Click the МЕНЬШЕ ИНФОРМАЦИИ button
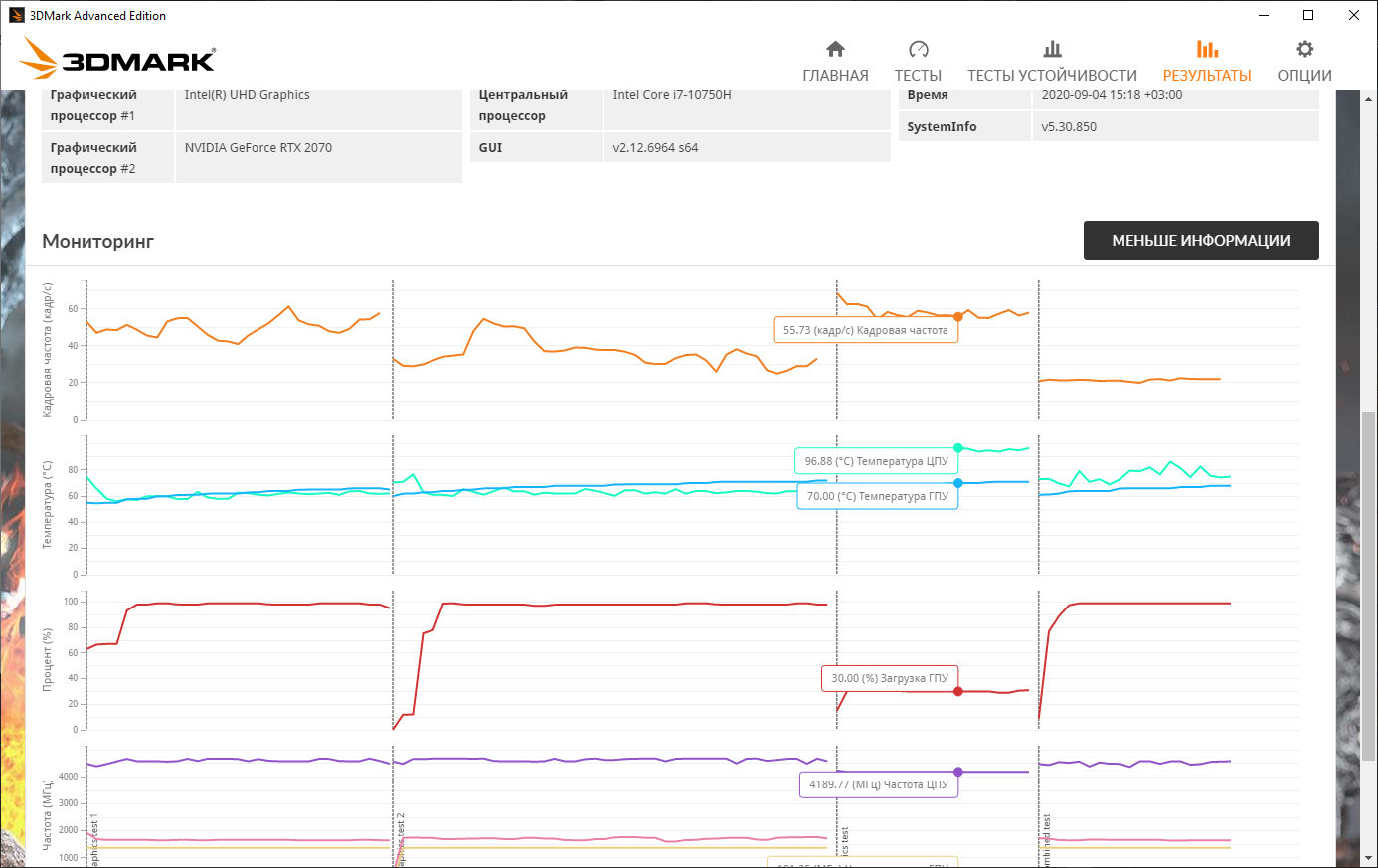The height and width of the screenshot is (868, 1378). point(1201,241)
